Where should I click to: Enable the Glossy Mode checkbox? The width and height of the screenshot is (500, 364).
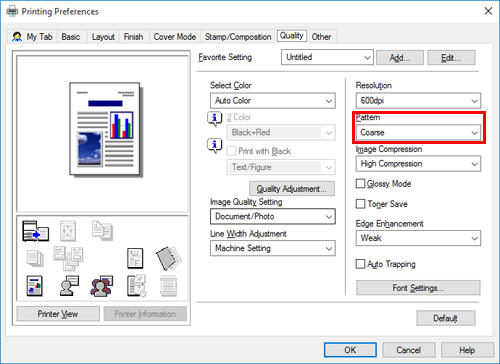point(360,184)
